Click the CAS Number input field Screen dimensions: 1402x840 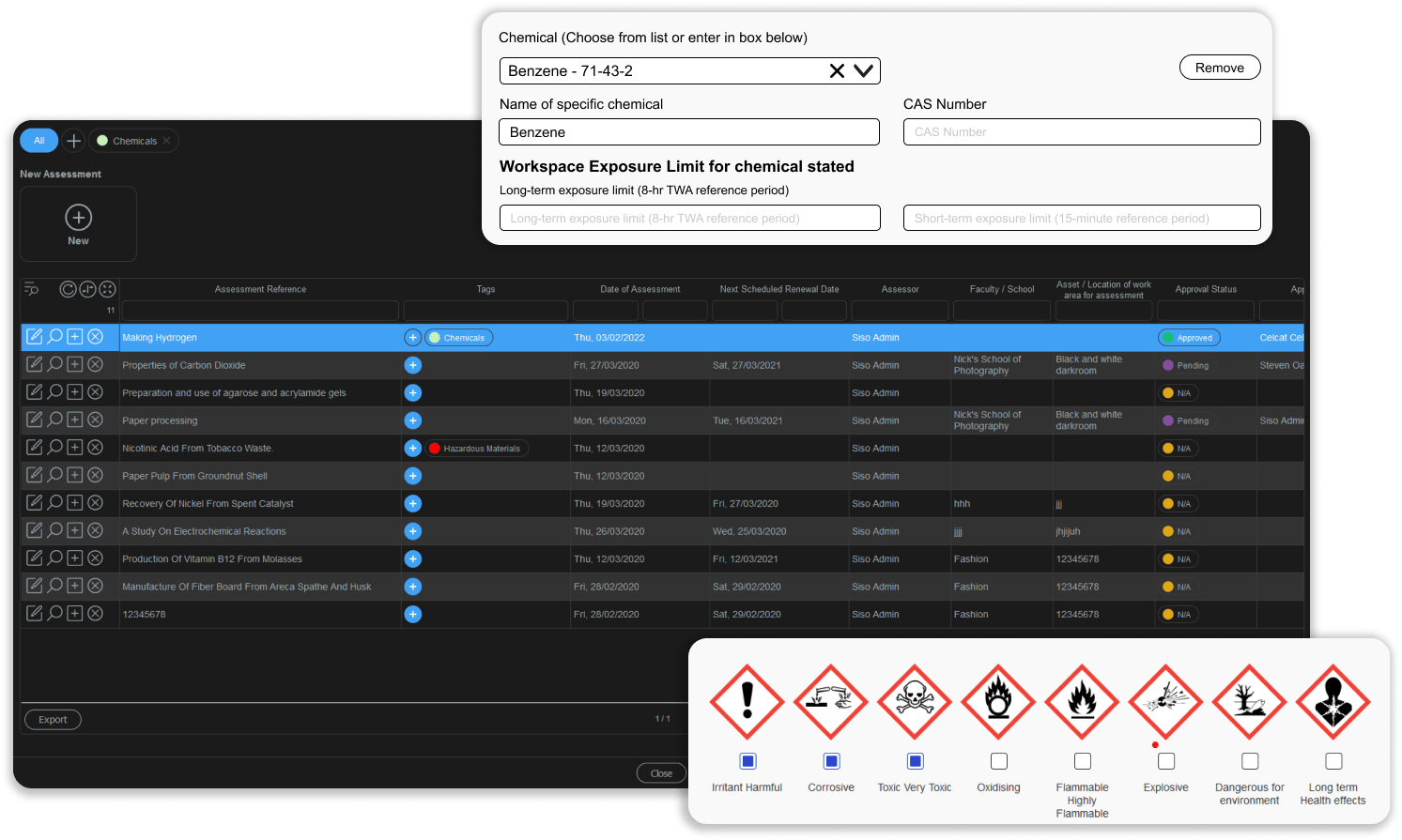coord(1082,132)
